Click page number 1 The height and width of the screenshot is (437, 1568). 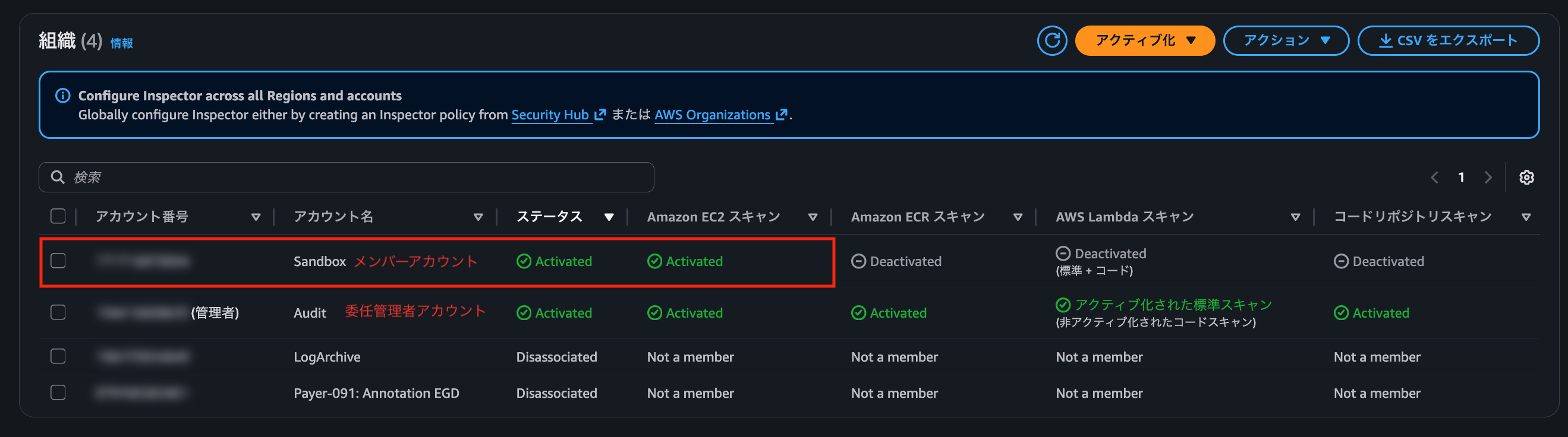click(x=1461, y=178)
